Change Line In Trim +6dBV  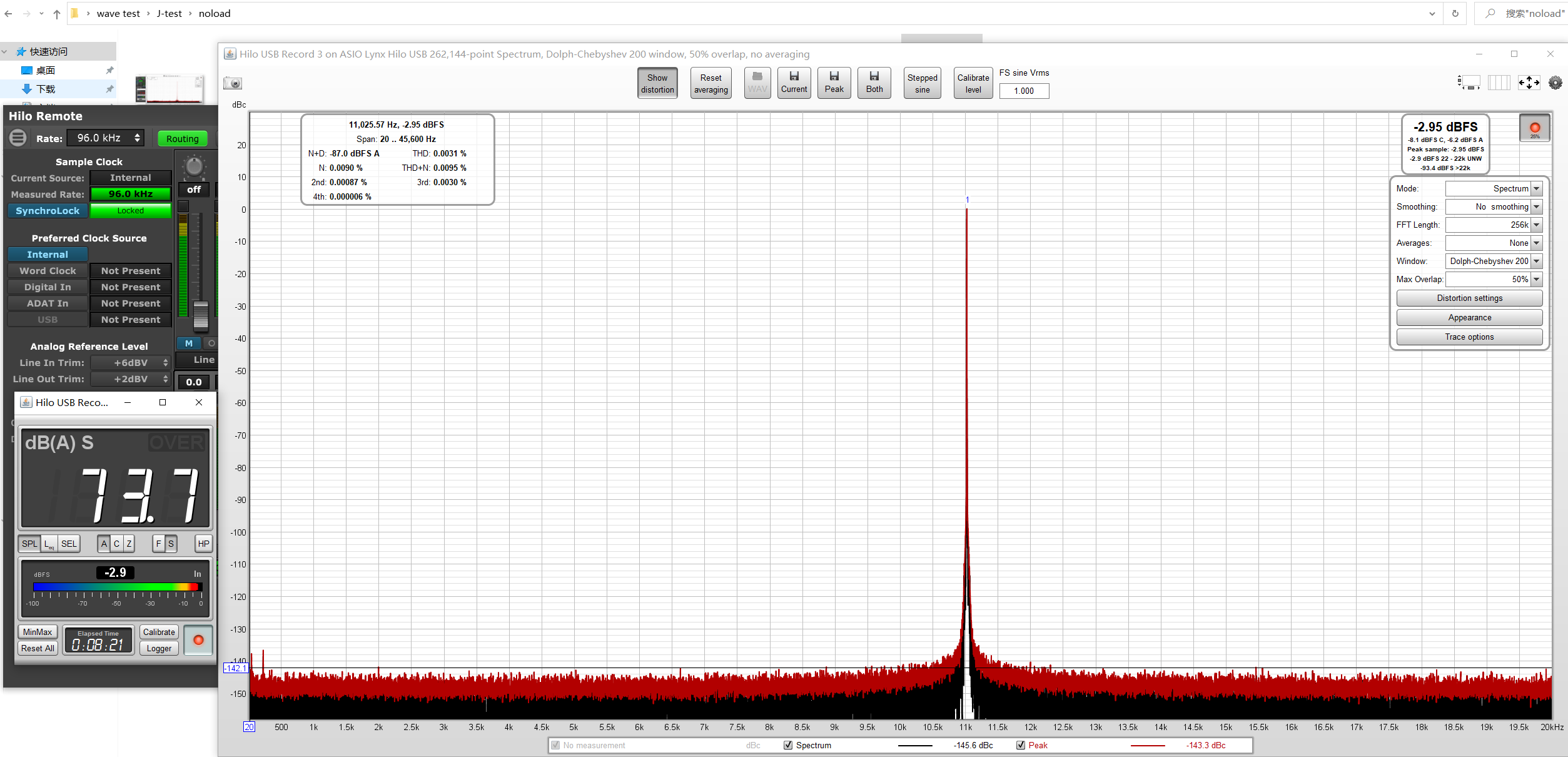coord(131,363)
